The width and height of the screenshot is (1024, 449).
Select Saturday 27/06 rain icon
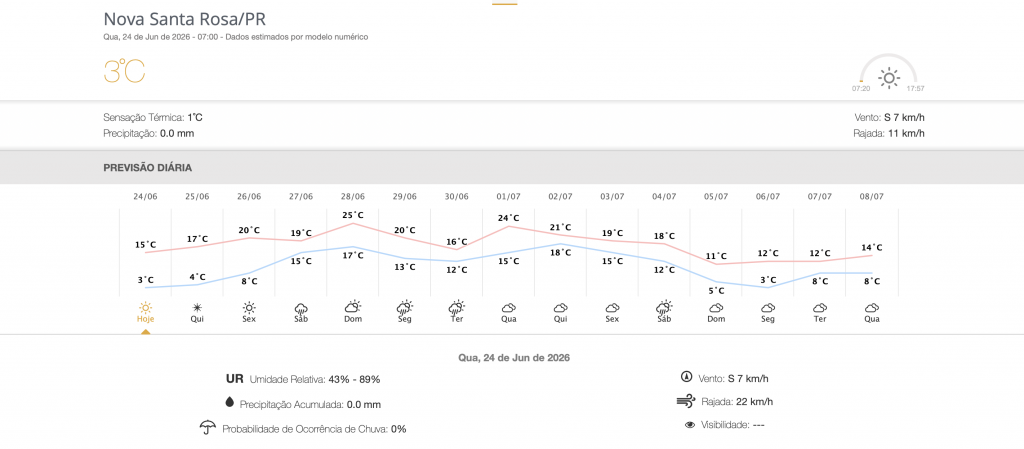pyautogui.click(x=301, y=307)
